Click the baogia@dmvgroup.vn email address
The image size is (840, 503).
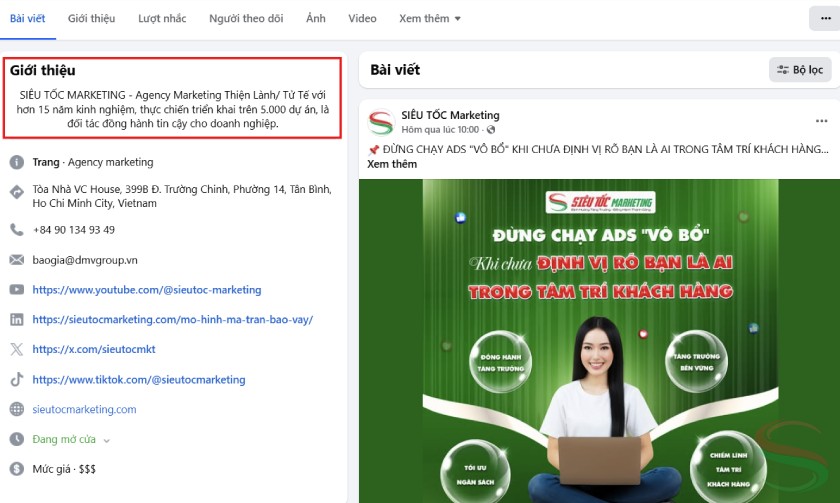click(85, 260)
